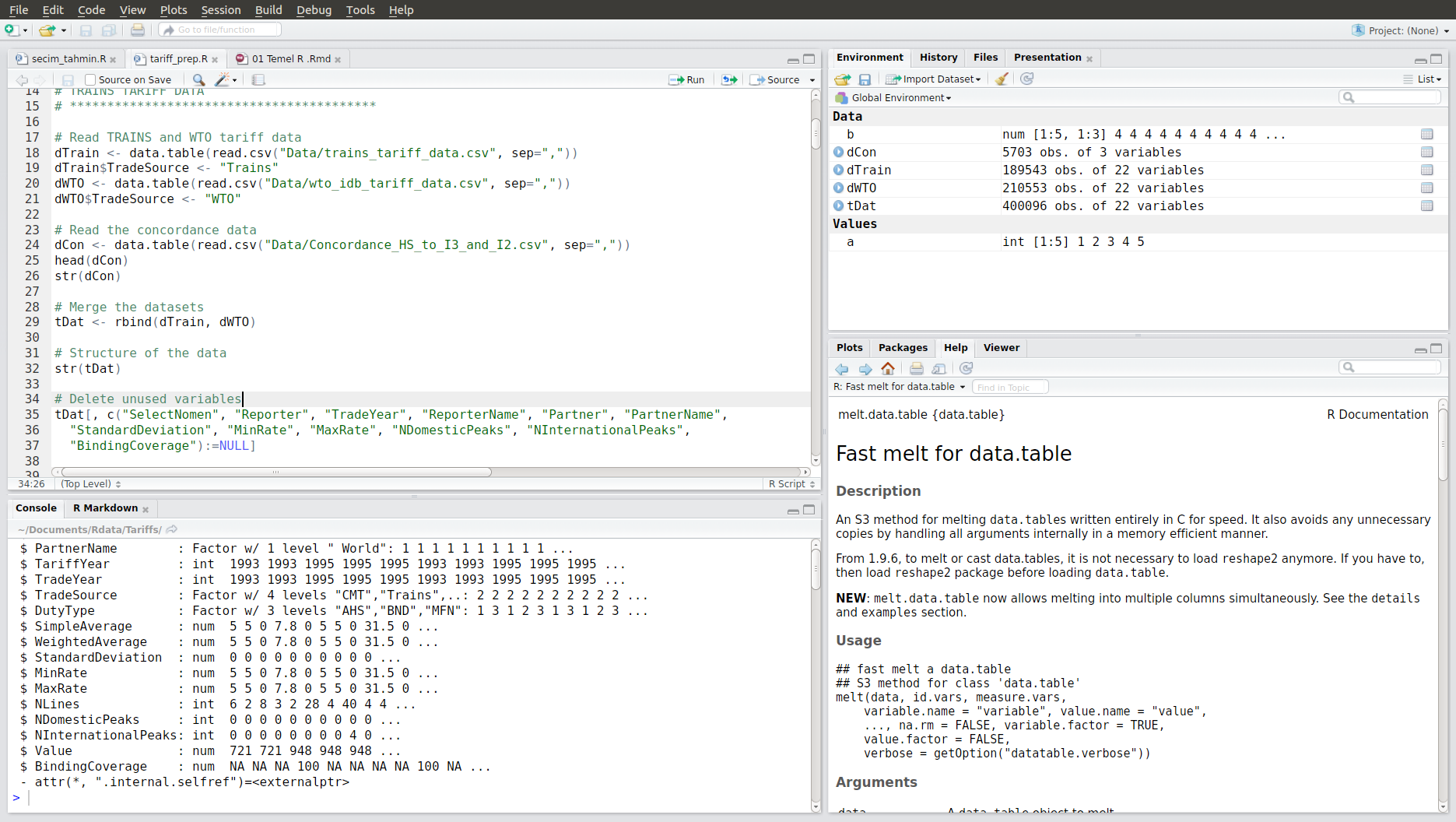Click the find/replace magnifier icon in editor

point(199,79)
